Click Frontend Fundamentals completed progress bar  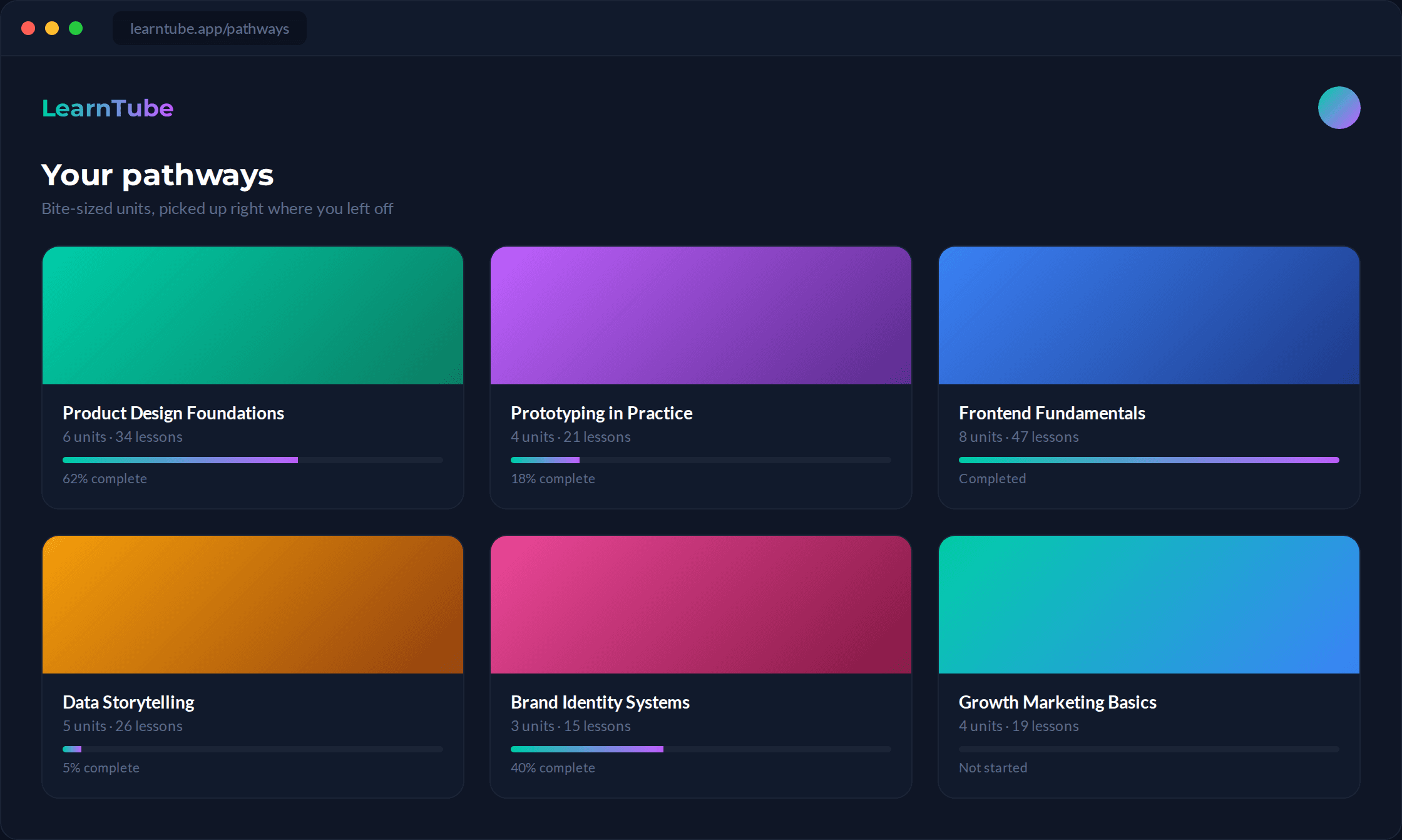pyautogui.click(x=1149, y=460)
